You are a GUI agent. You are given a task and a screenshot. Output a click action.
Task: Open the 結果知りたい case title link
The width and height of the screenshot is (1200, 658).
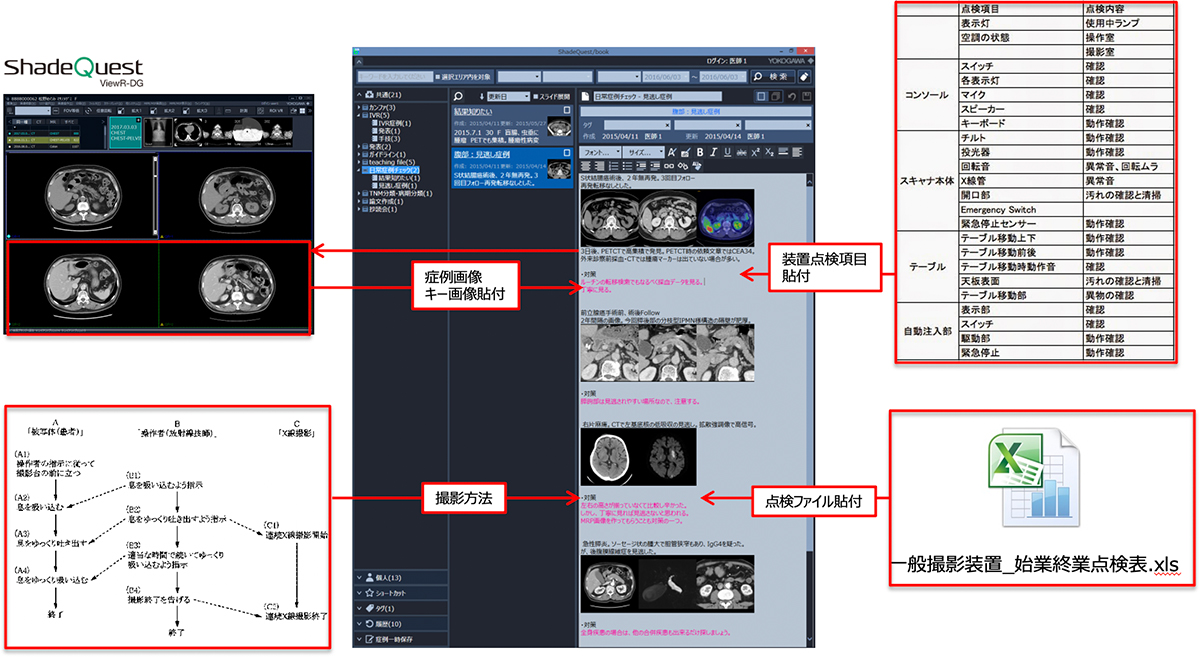474,110
